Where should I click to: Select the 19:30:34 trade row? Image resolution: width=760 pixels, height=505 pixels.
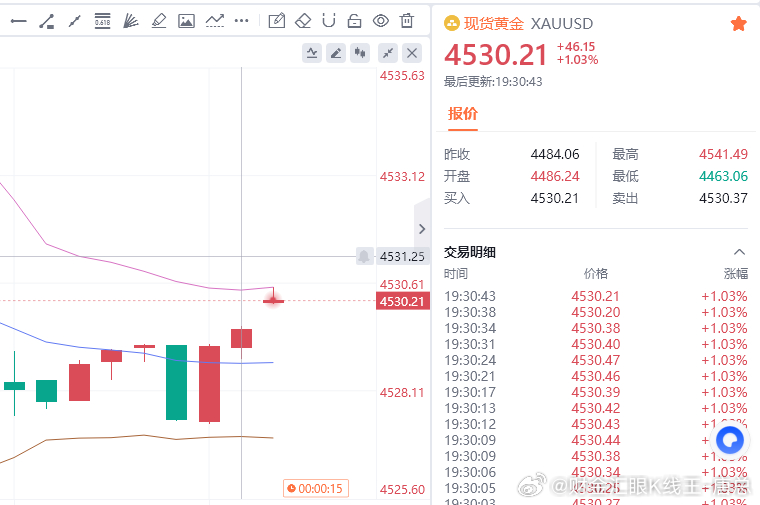[x=596, y=328]
